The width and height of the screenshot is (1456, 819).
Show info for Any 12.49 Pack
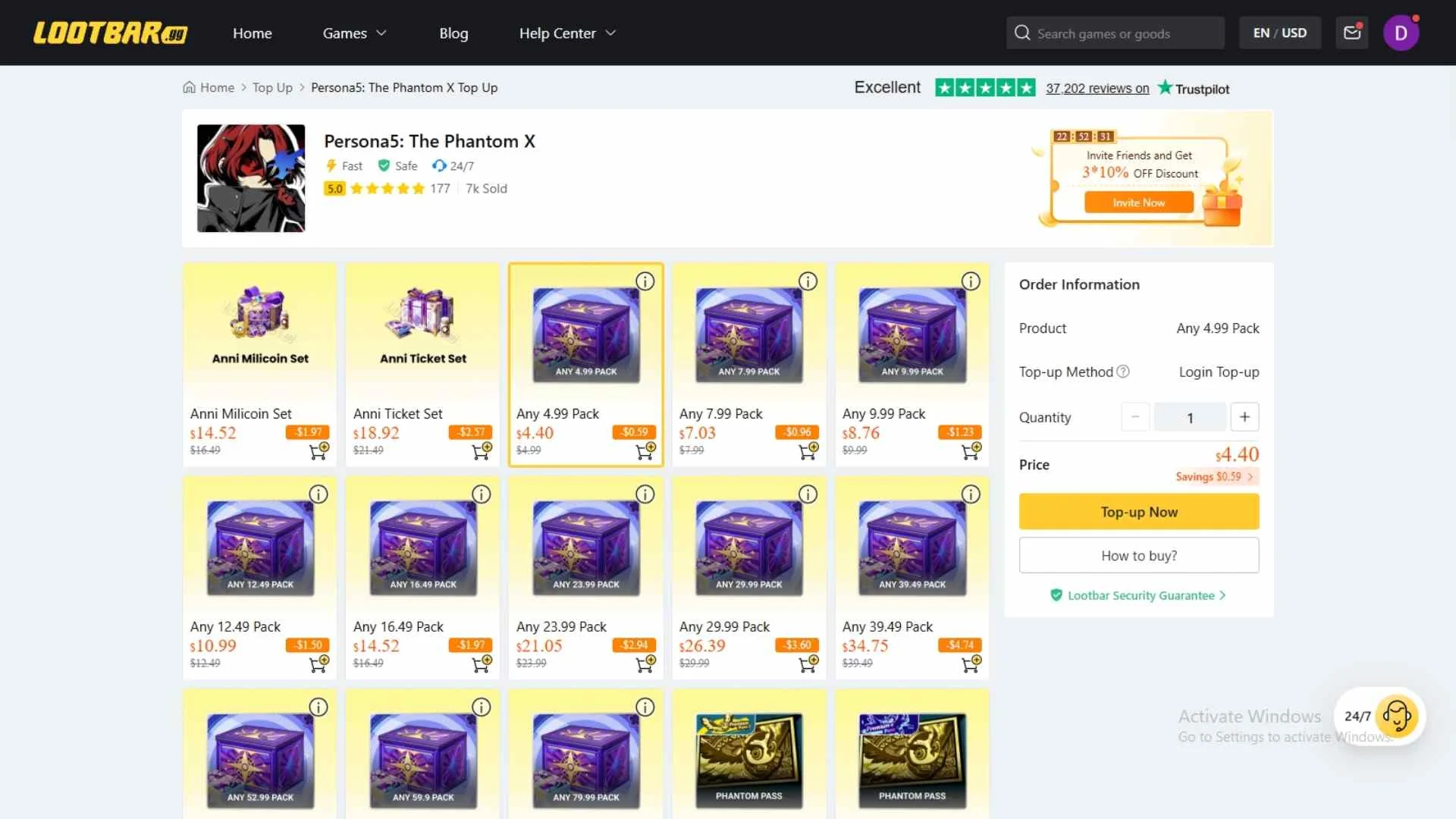[318, 494]
